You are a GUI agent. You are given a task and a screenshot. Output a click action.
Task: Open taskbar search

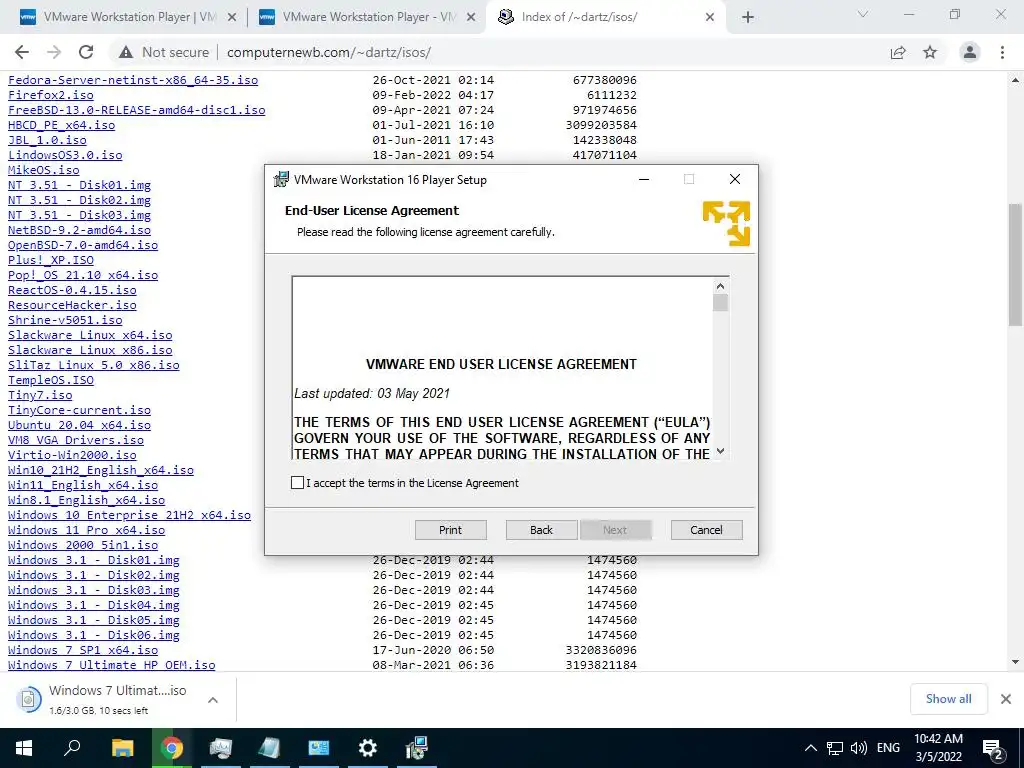[x=72, y=748]
